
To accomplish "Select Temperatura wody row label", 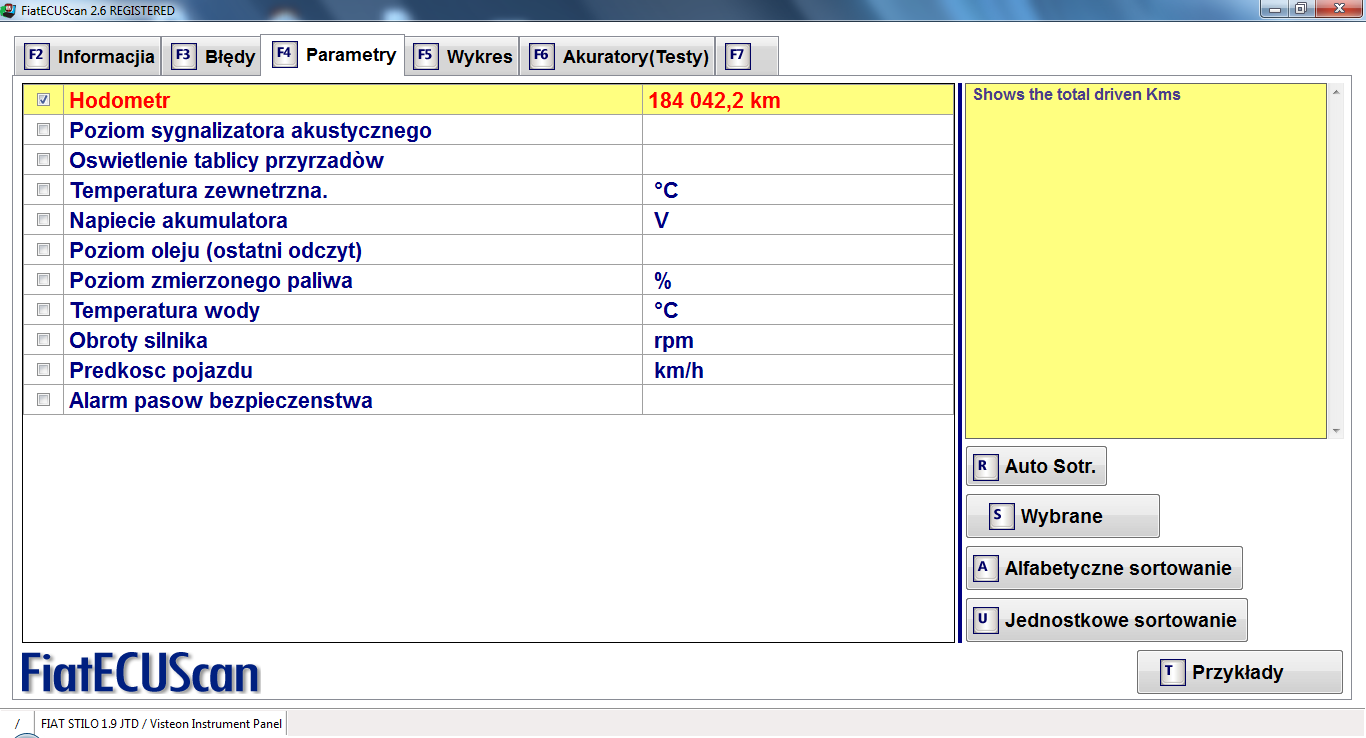I will (165, 310).
